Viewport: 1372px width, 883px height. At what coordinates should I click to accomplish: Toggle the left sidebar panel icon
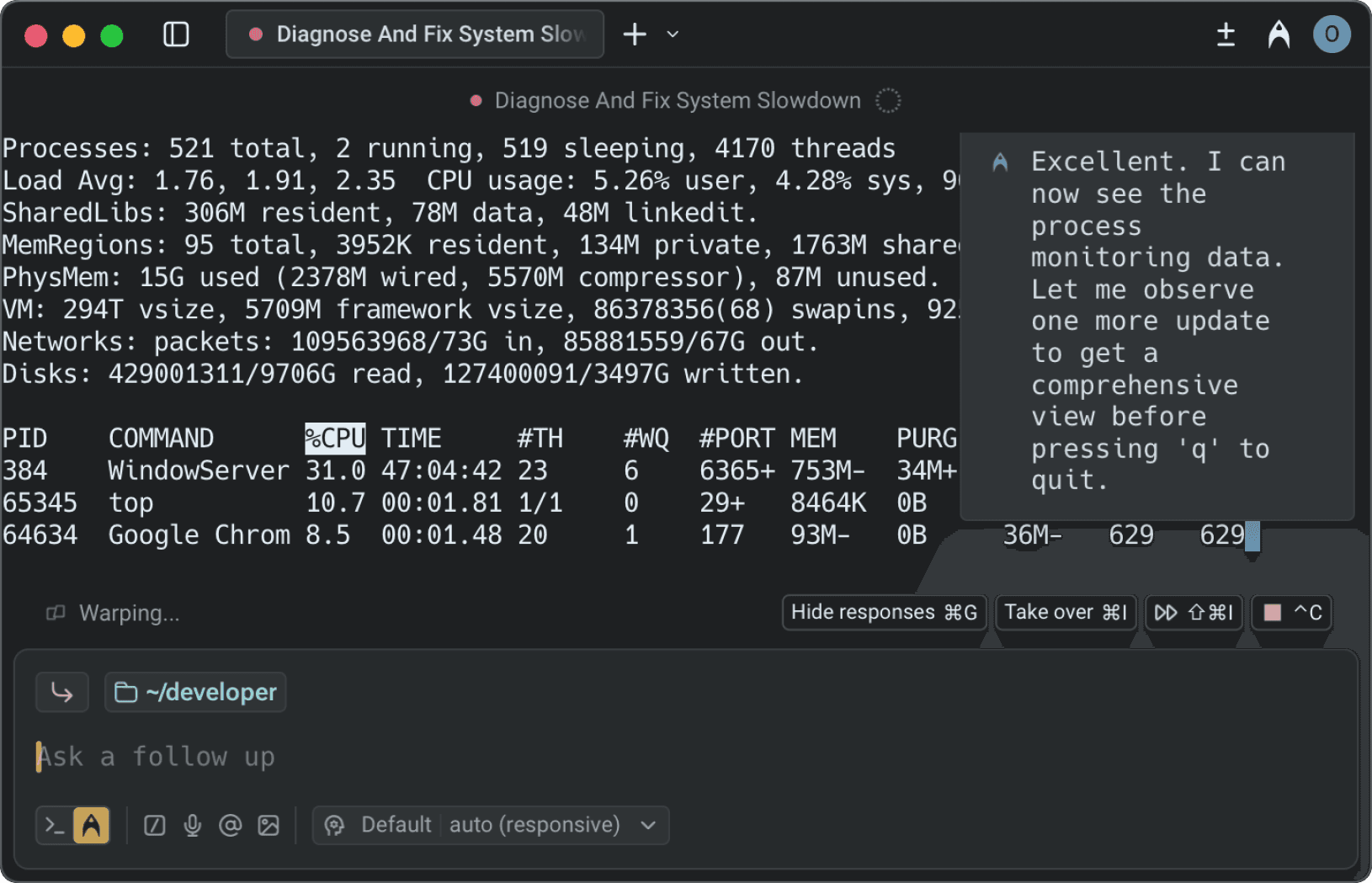176,35
